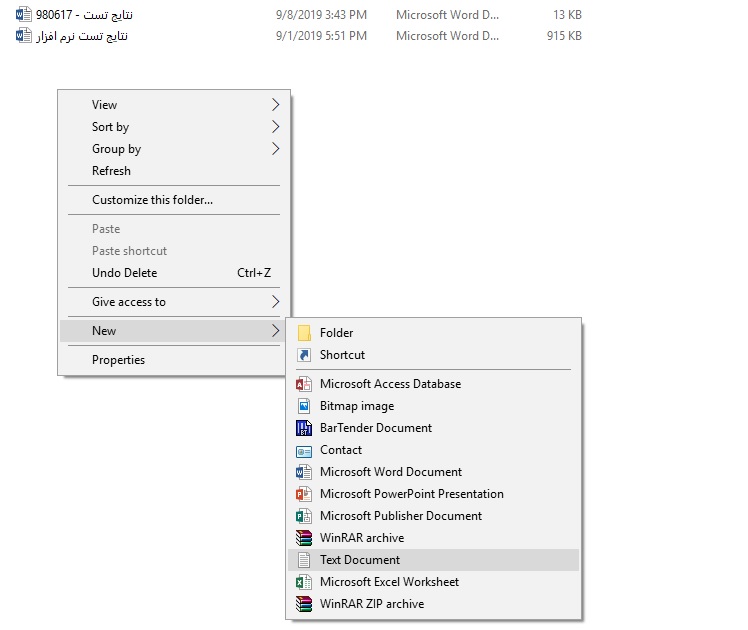Select Customize this folder...
Image resolution: width=748 pixels, height=630 pixels.
coord(174,199)
